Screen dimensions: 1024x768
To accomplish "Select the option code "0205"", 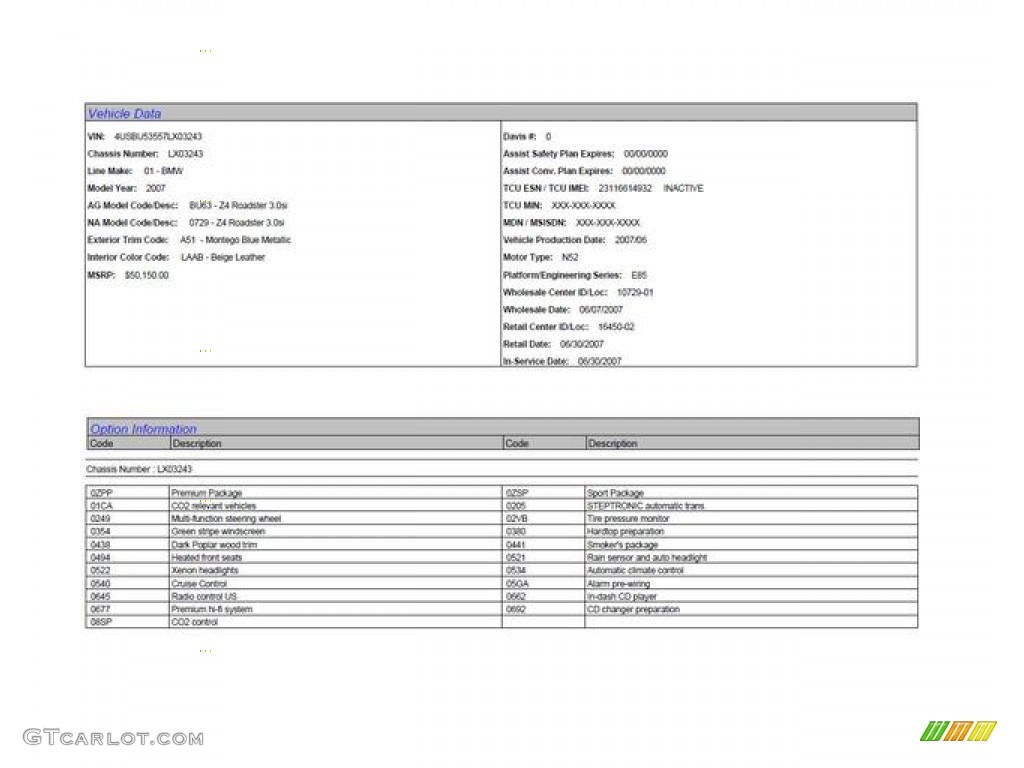I will 516,506.
